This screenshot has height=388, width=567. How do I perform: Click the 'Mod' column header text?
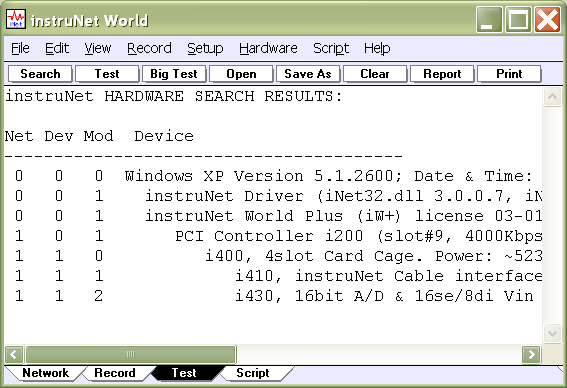click(x=98, y=136)
